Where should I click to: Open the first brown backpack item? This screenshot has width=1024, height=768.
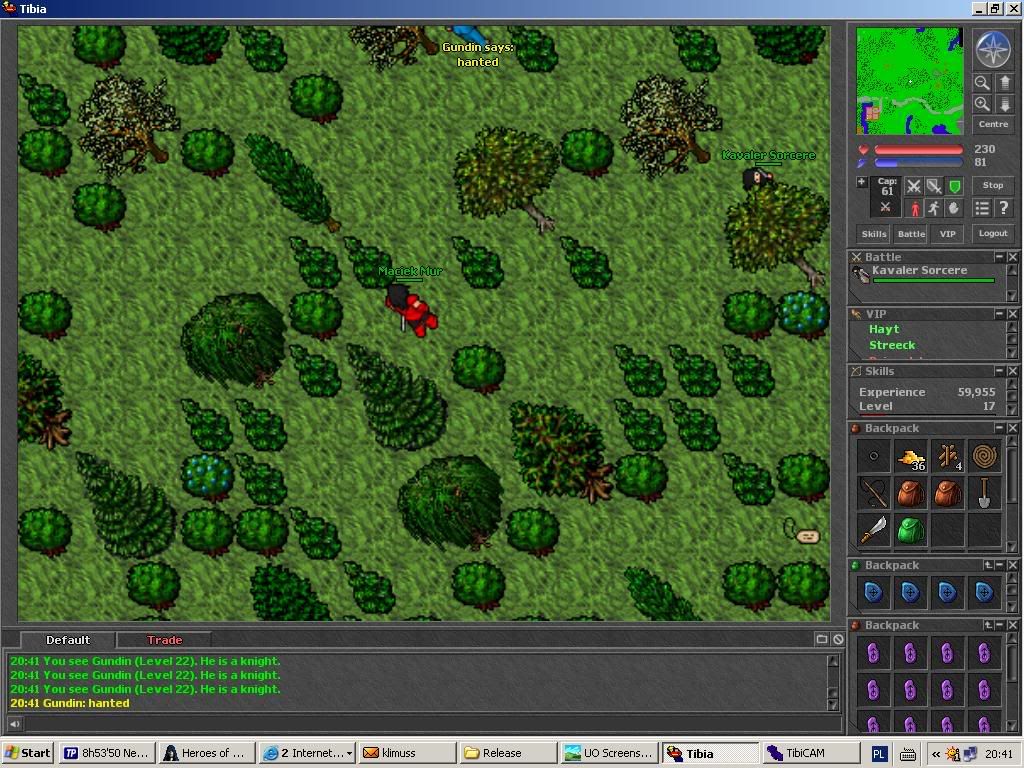[910, 494]
